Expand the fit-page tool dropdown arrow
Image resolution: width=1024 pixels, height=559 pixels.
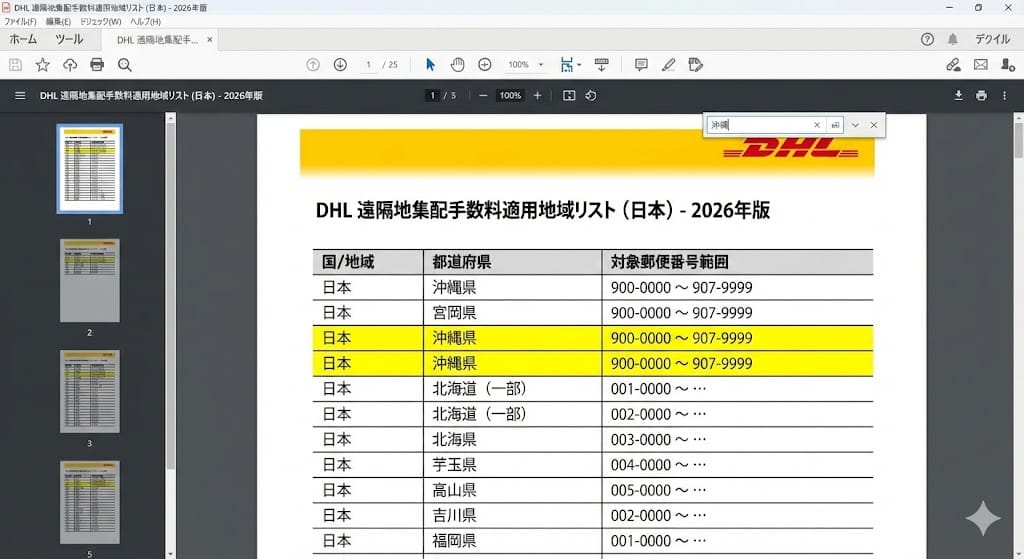(579, 65)
